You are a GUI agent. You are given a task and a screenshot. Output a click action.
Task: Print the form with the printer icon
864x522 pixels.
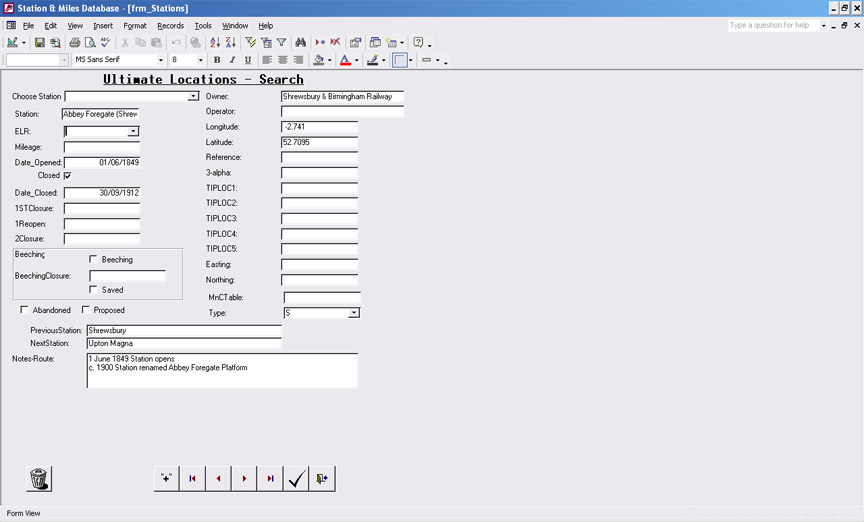74,42
